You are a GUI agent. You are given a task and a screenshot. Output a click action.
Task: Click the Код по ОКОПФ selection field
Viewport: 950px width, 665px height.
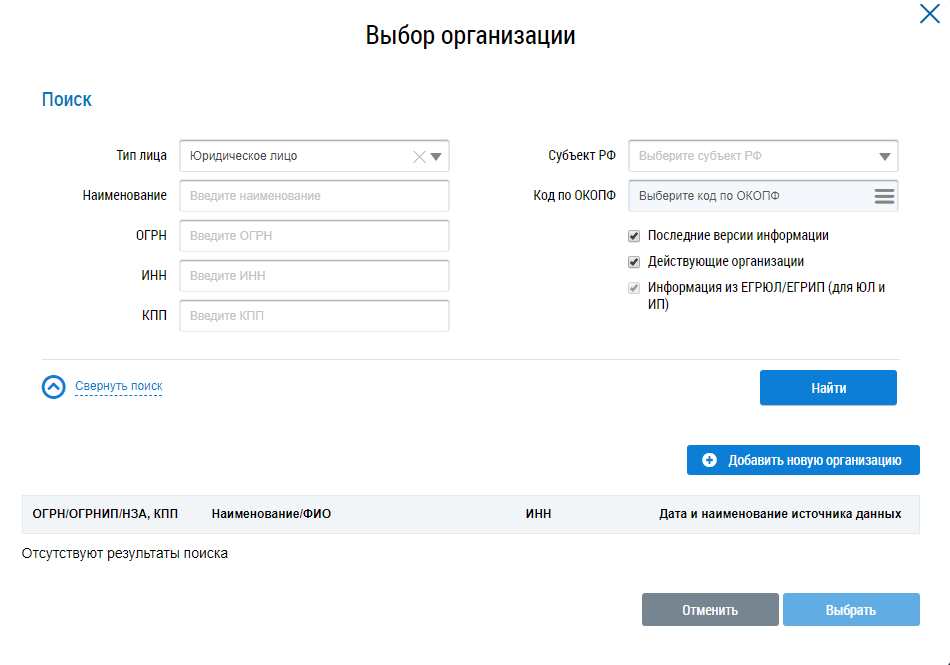(x=750, y=196)
